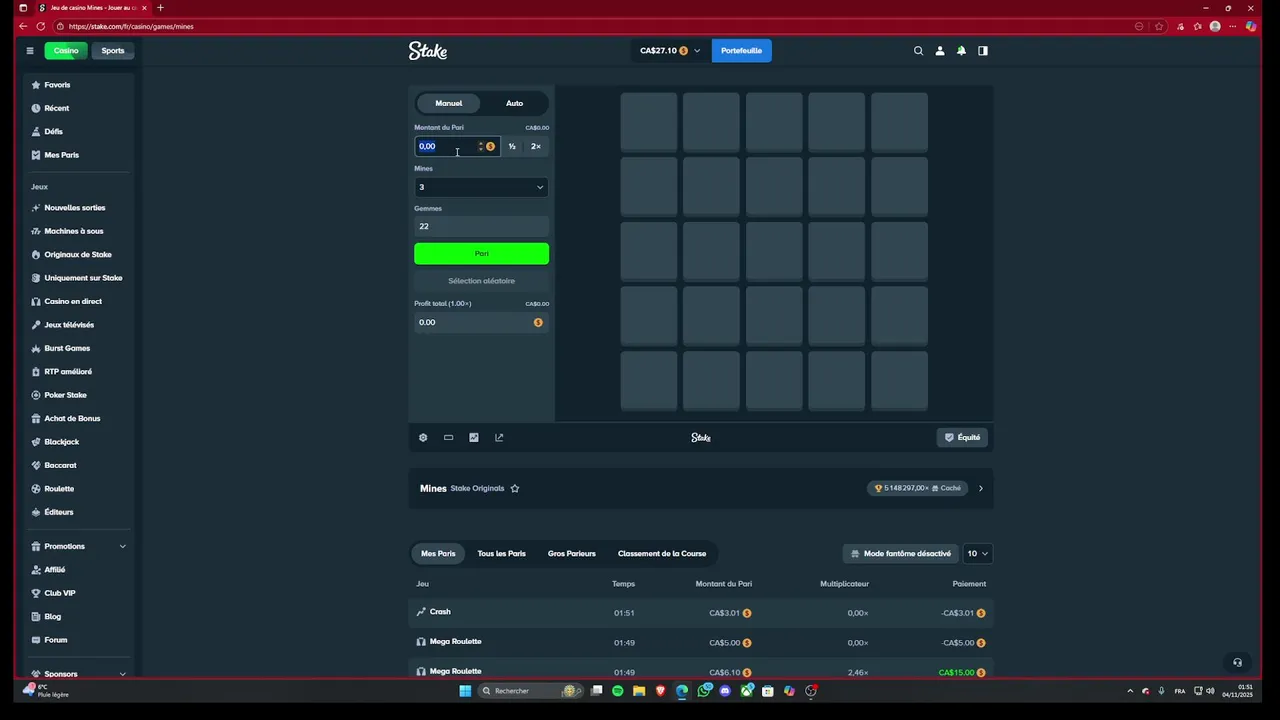The width and height of the screenshot is (1280, 720).
Task: Open the Mines count dropdown
Action: (481, 187)
